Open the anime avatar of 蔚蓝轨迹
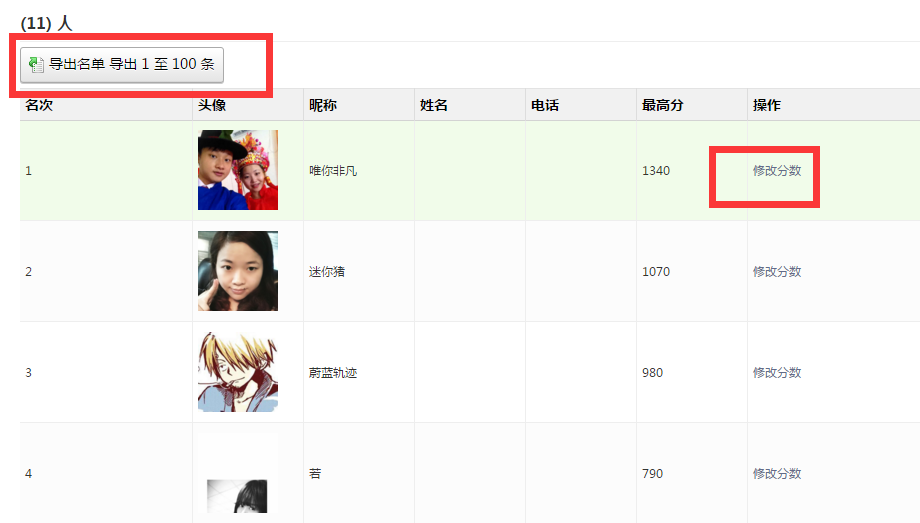This screenshot has height=523, width=920. tap(238, 372)
